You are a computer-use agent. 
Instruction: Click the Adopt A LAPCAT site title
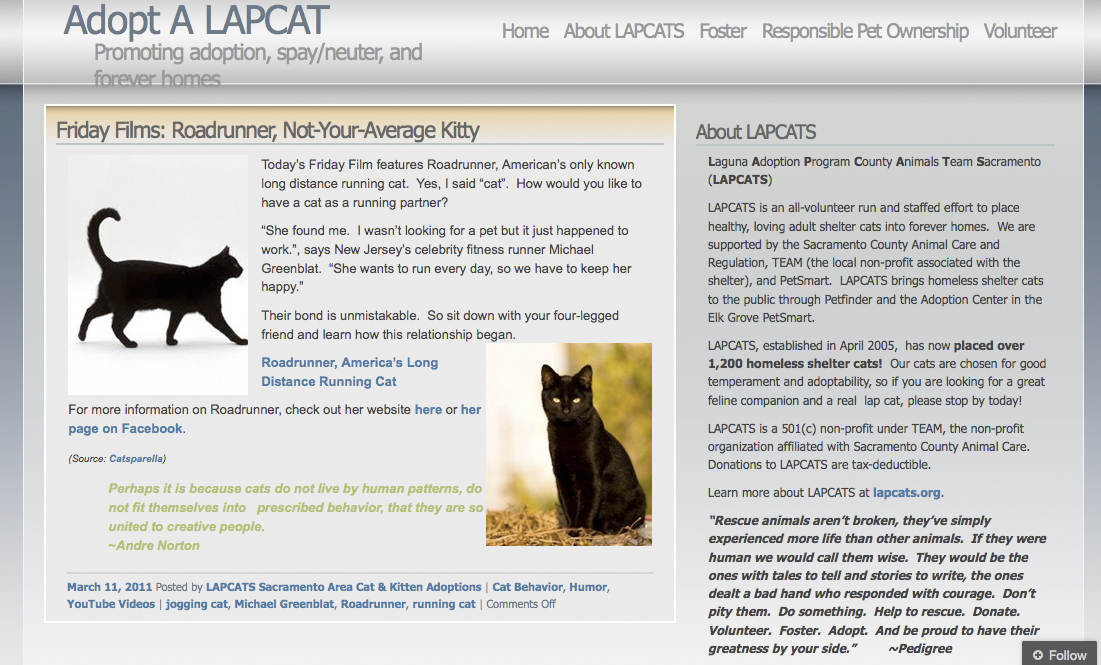pos(196,20)
